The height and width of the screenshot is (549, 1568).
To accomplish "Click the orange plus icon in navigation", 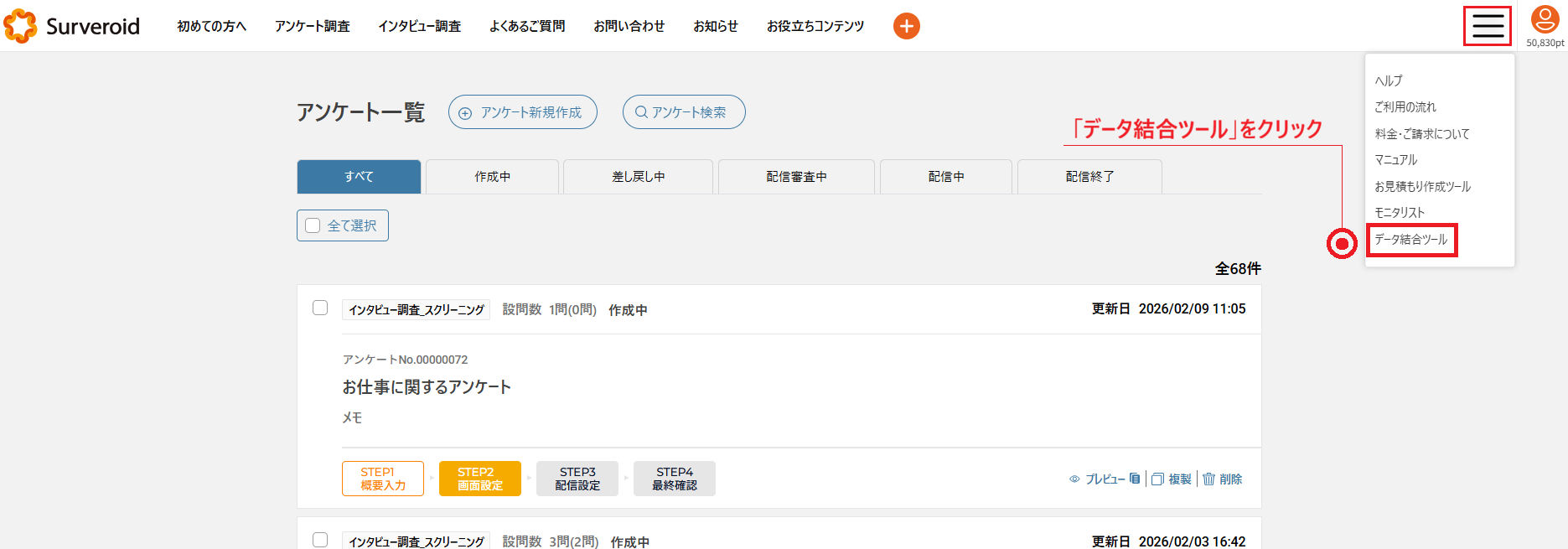I will pyautogui.click(x=906, y=26).
